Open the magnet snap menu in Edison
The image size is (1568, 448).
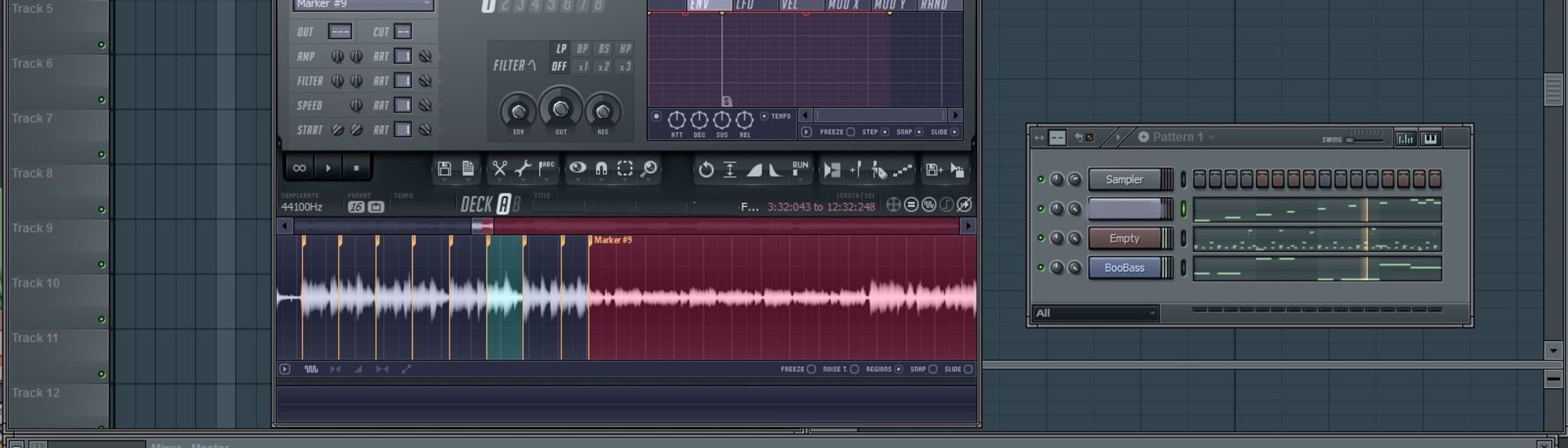601,168
